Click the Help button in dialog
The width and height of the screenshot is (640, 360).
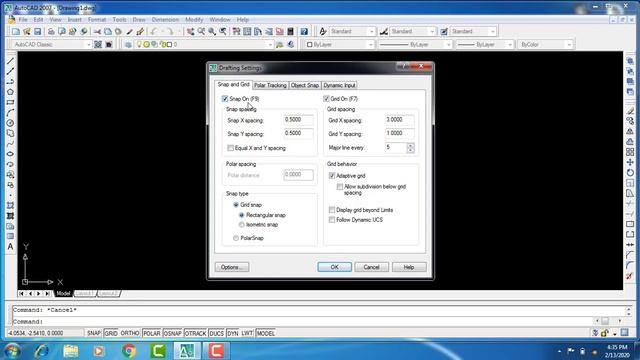409,267
